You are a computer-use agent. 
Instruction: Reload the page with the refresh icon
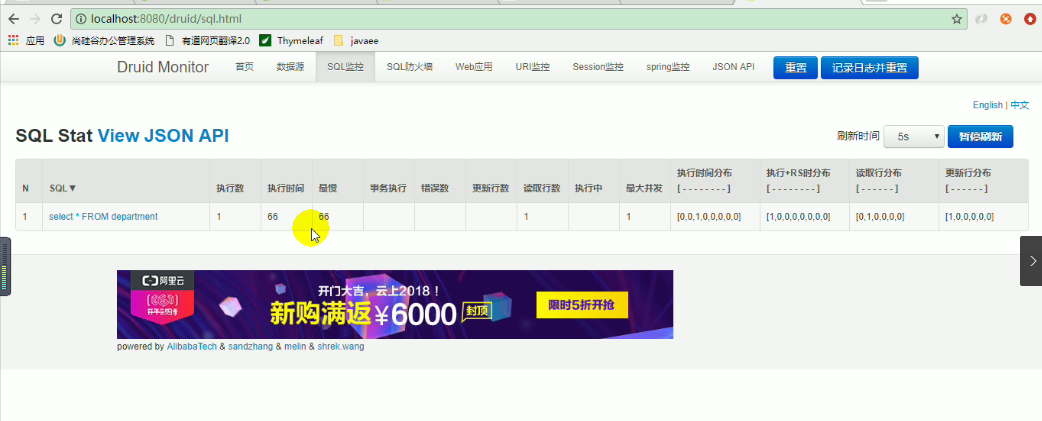coord(56,19)
